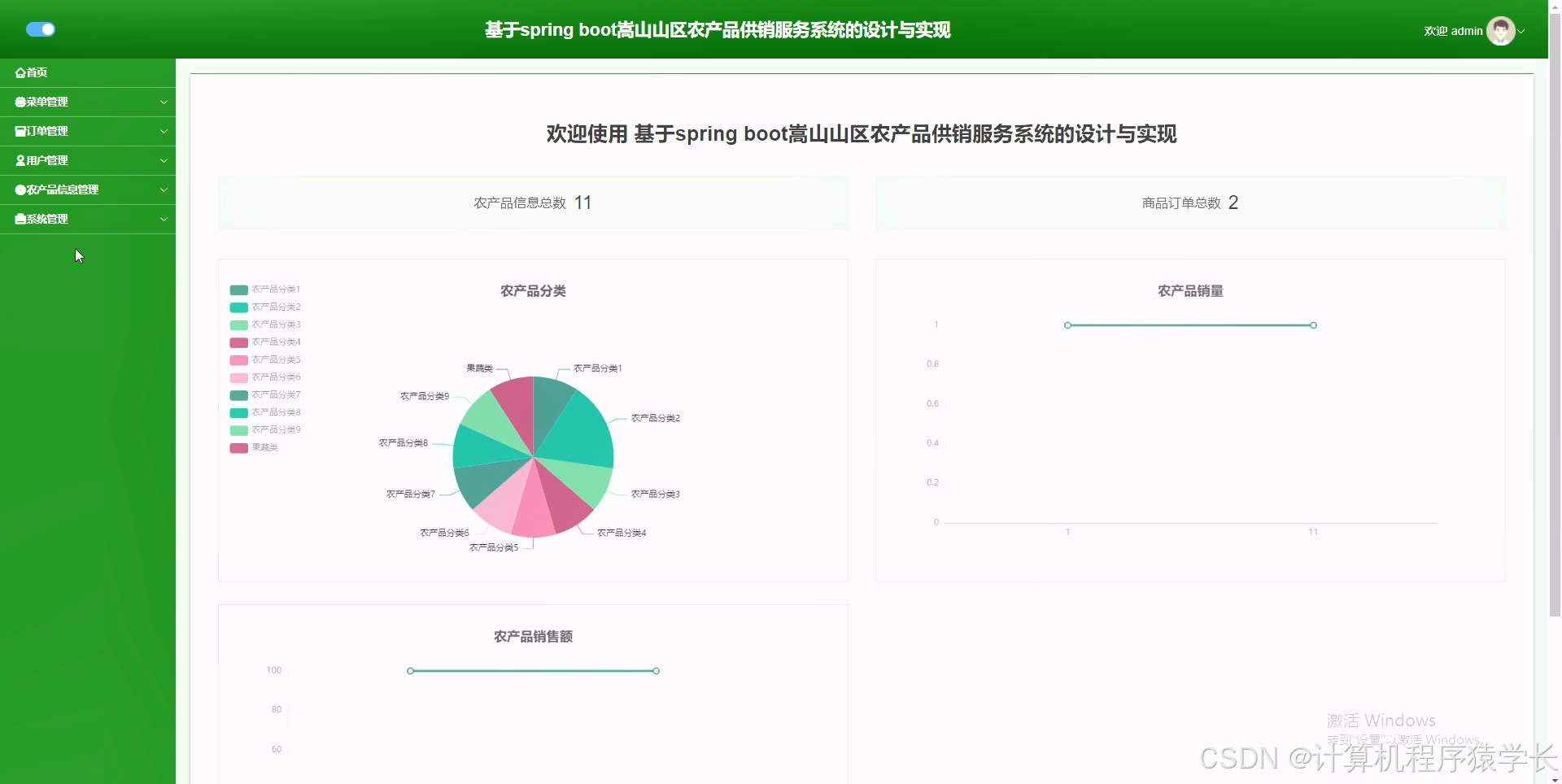The height and width of the screenshot is (784, 1562).
Task: Toggle legend entry 农产品分类5
Action: (x=265, y=359)
